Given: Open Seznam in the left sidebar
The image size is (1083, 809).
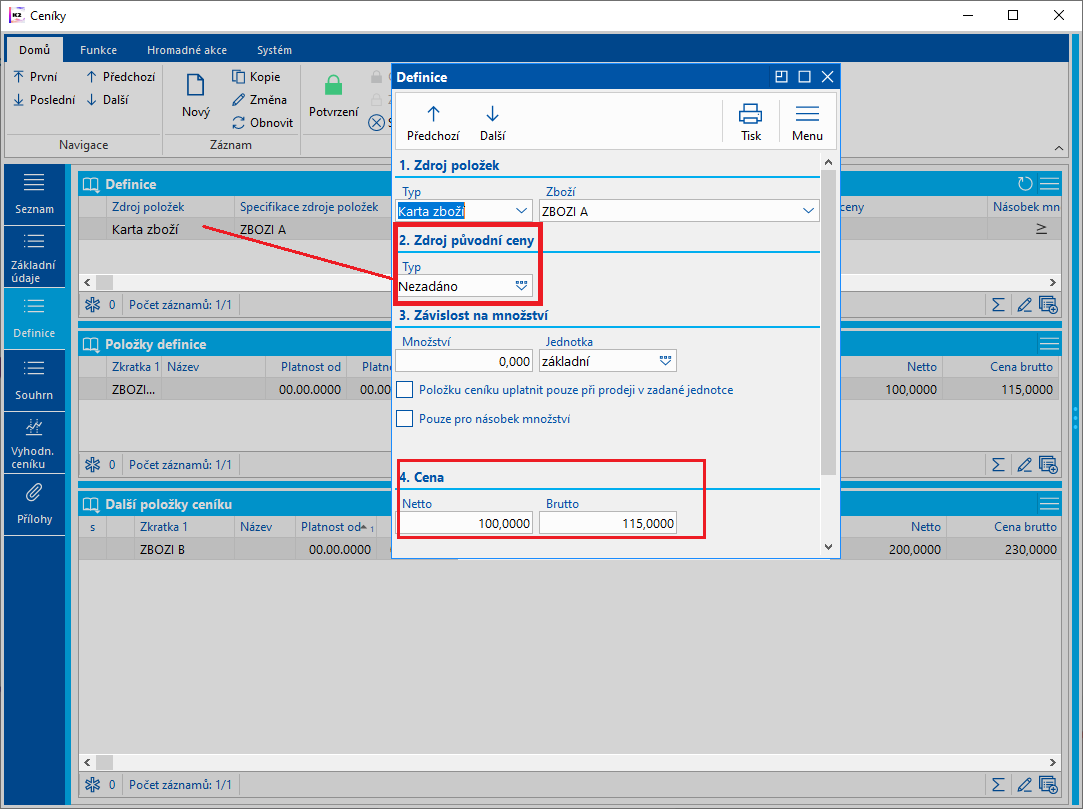Looking at the screenshot, I should [x=34, y=195].
